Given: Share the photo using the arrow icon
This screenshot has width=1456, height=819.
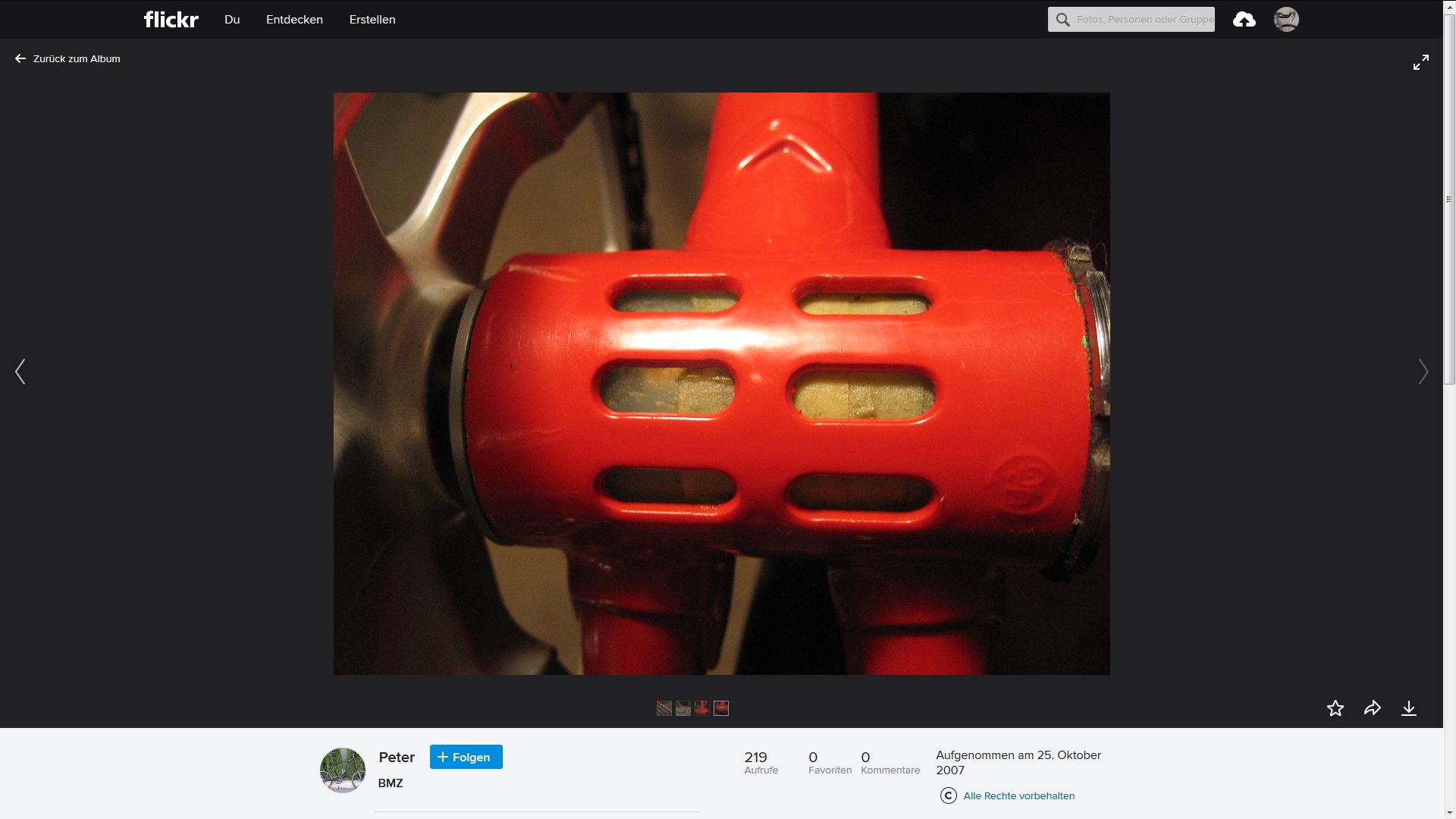Looking at the screenshot, I should (1372, 708).
